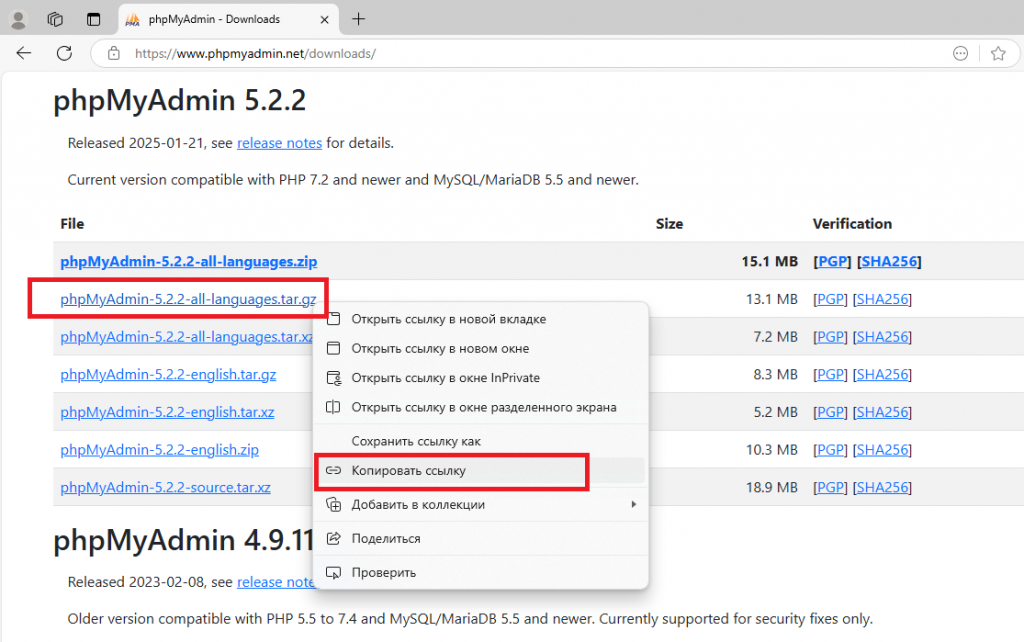The width and height of the screenshot is (1024, 642).
Task: Open PGP link in 18.9 MB row
Action: click(830, 487)
